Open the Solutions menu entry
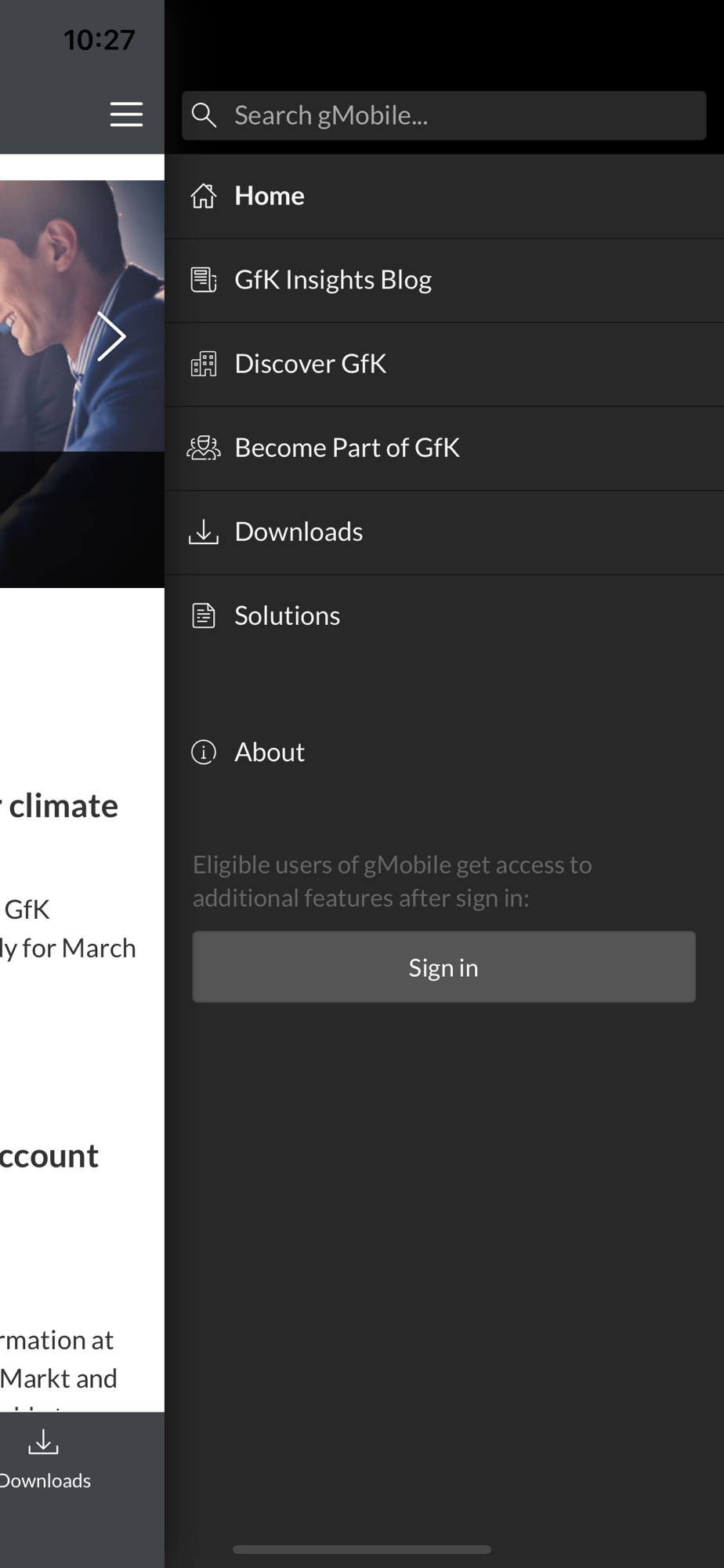 coord(444,615)
